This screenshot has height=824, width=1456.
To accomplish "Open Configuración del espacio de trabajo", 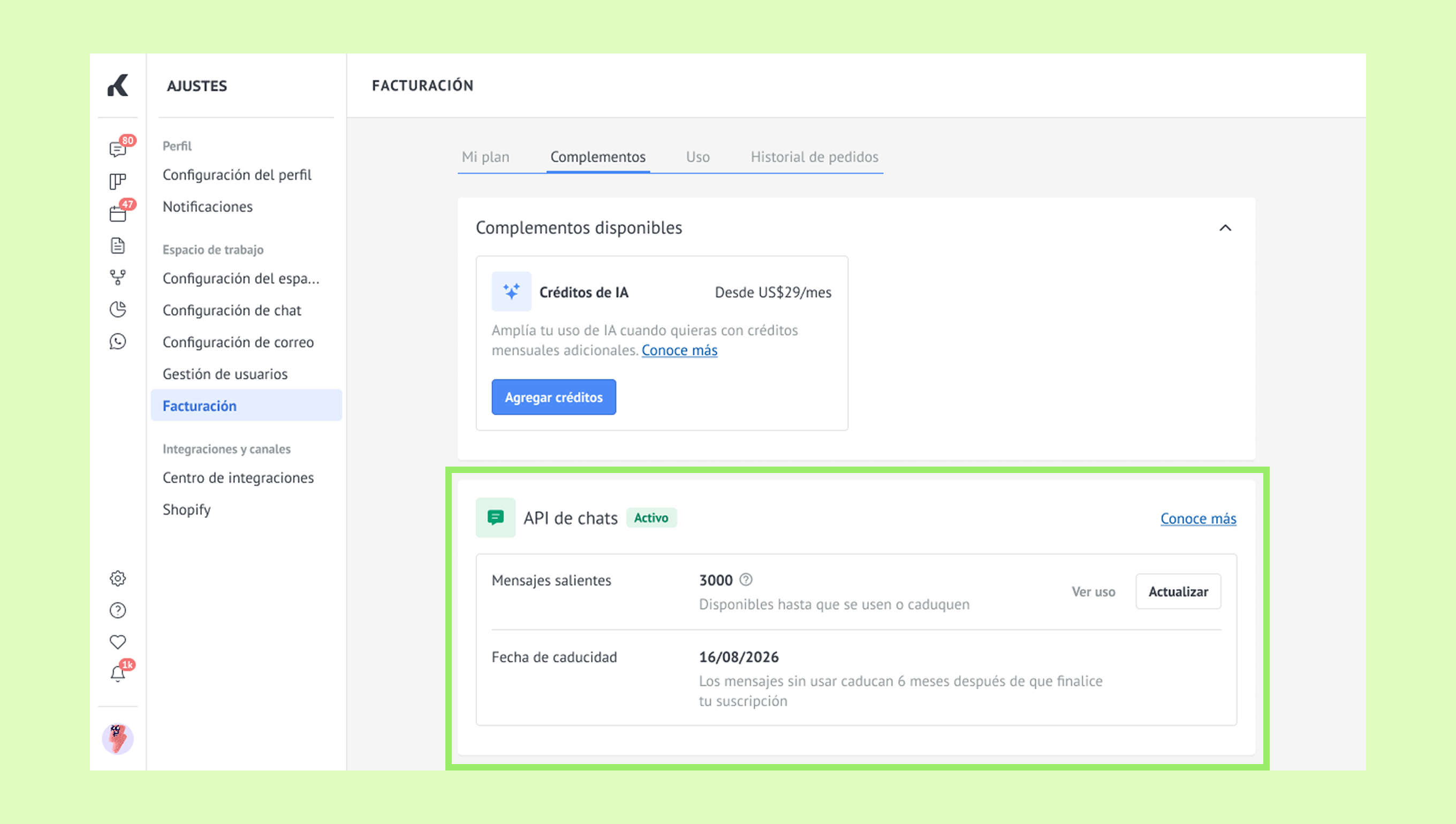I will tap(240, 278).
